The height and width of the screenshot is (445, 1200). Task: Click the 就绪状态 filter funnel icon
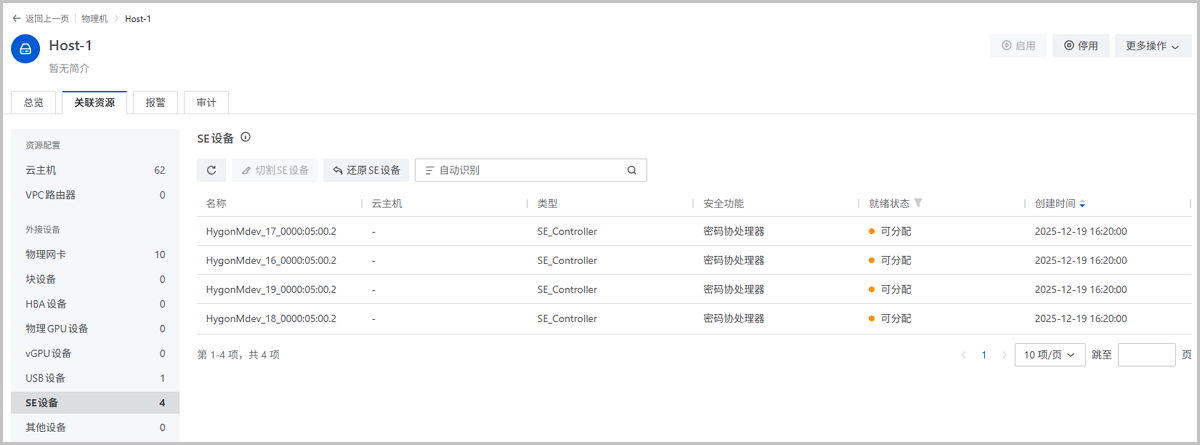pos(918,203)
